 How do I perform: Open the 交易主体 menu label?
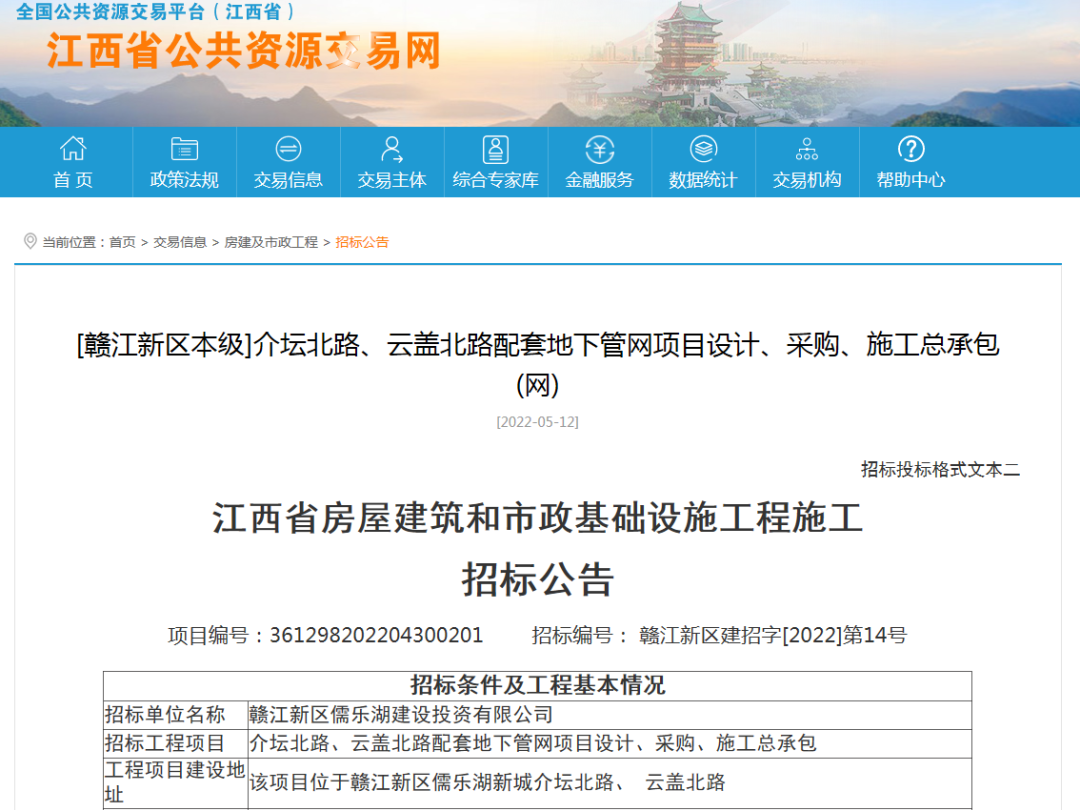392,180
